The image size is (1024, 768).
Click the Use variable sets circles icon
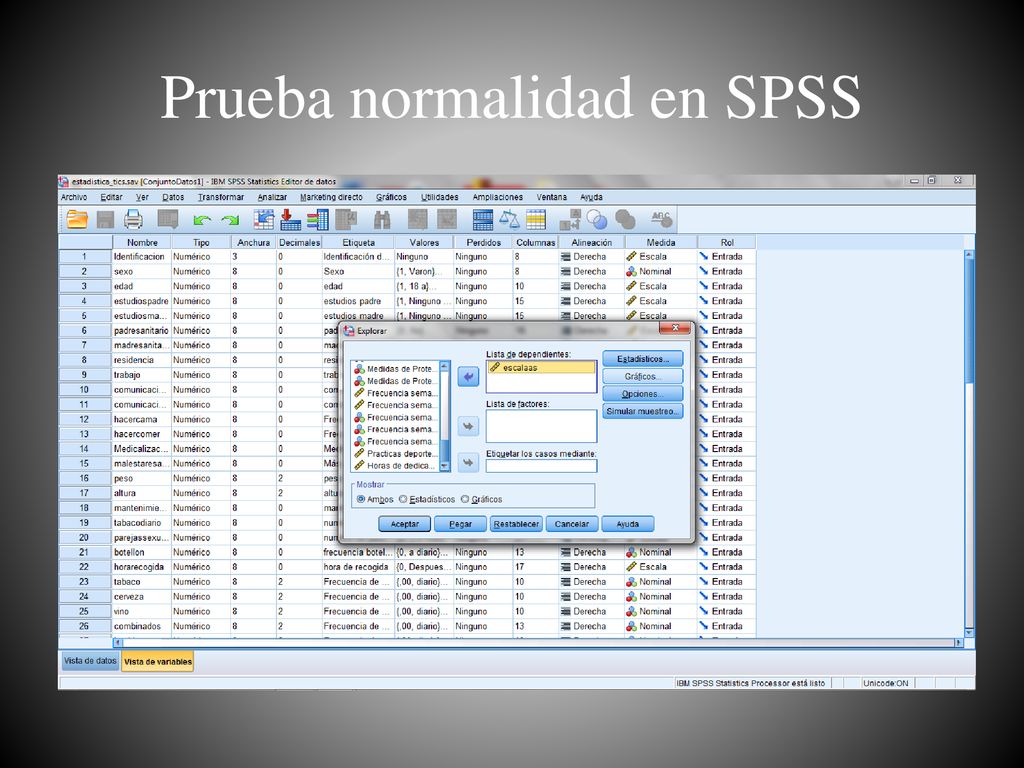[x=596, y=219]
